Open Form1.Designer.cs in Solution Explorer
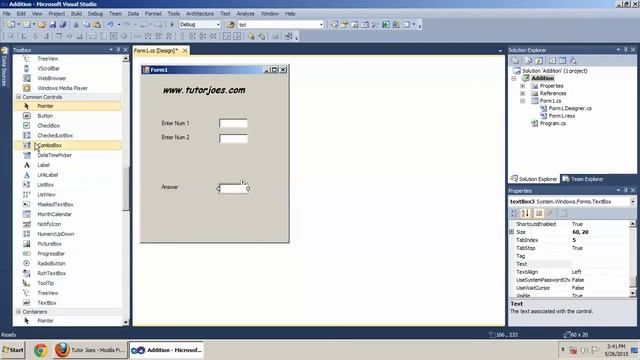Viewport: 640px width, 360px height. pos(570,109)
